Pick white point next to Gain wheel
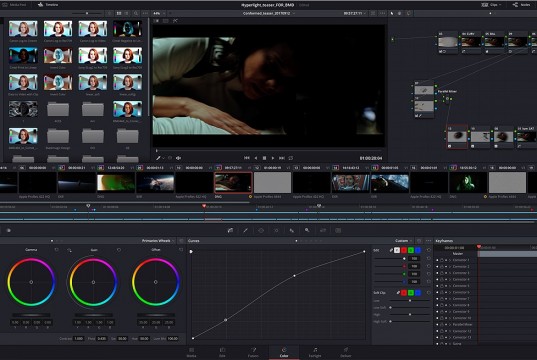Image resolution: width=537 pixels, height=360 pixels. [x=70, y=250]
